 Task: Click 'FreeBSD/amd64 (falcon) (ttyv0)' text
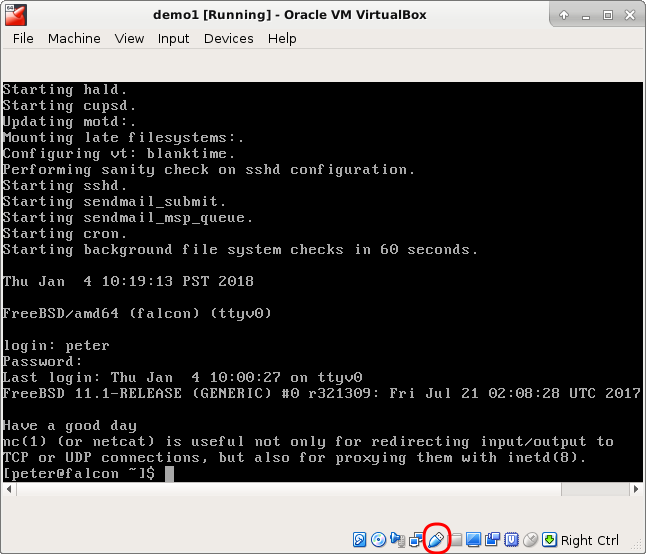[x=137, y=313]
